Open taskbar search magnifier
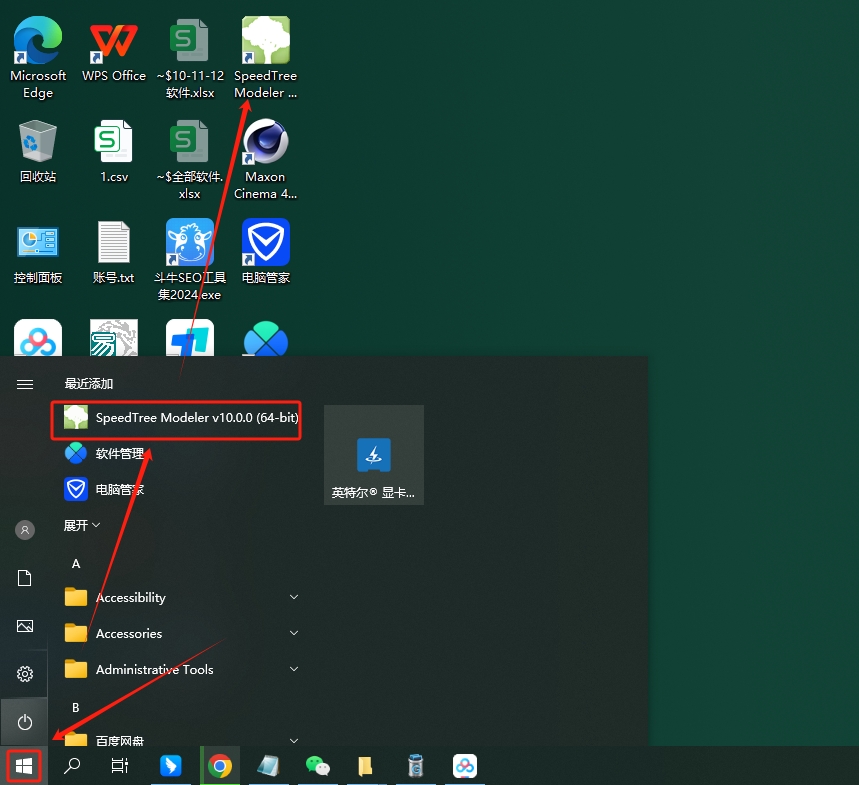Viewport: 859px width, 785px height. point(72,765)
